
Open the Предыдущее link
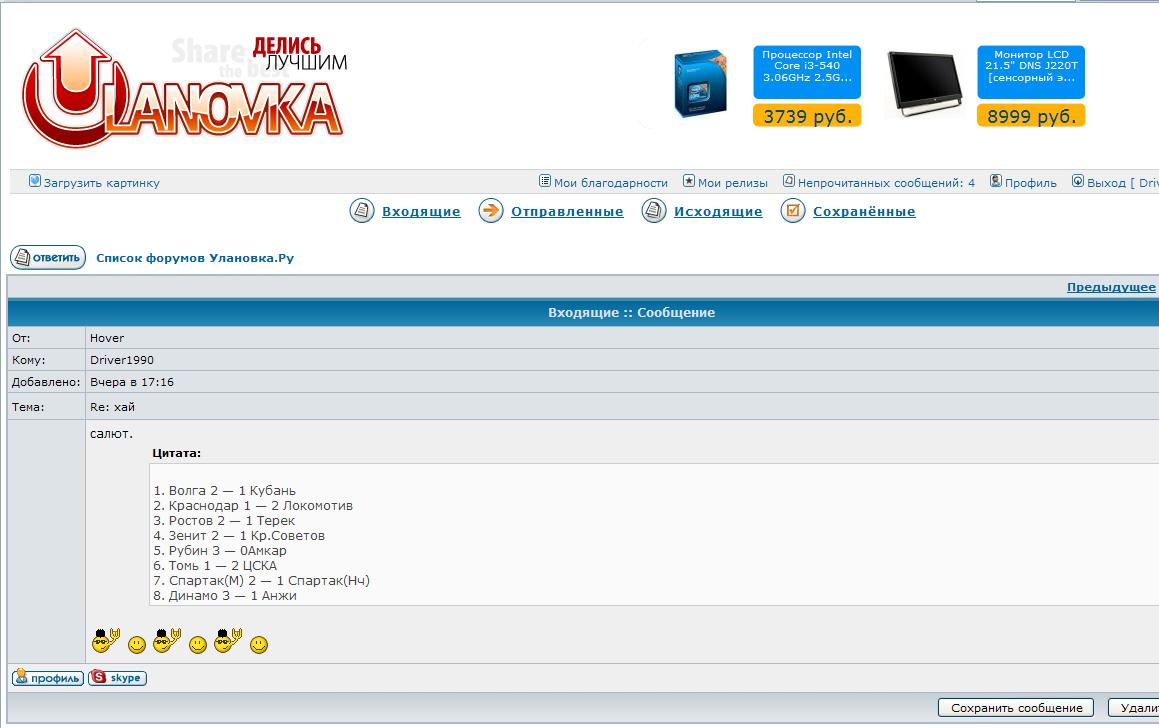(1114, 285)
